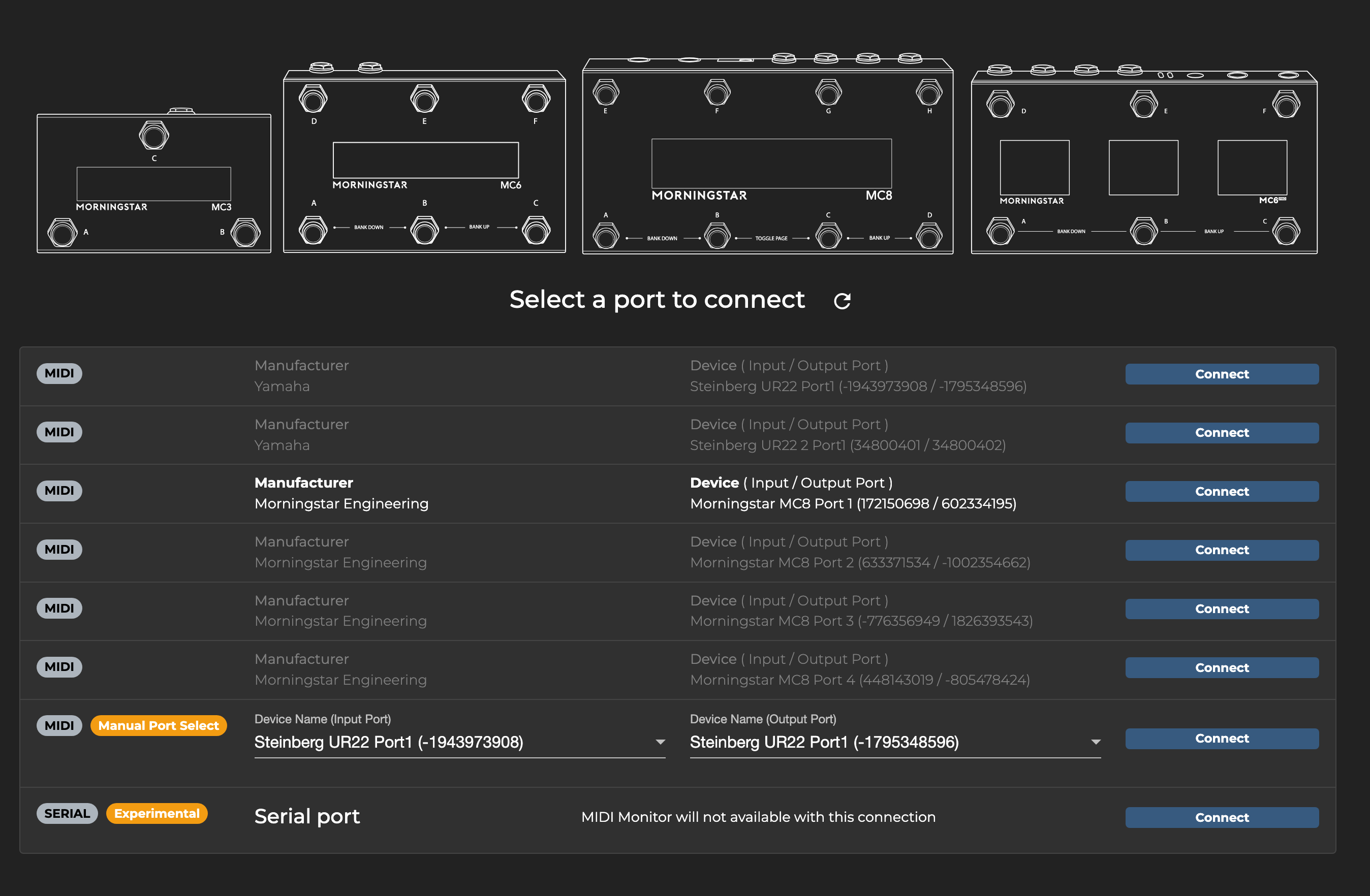
Task: Click the Manual Port Select badge
Action: click(x=159, y=726)
